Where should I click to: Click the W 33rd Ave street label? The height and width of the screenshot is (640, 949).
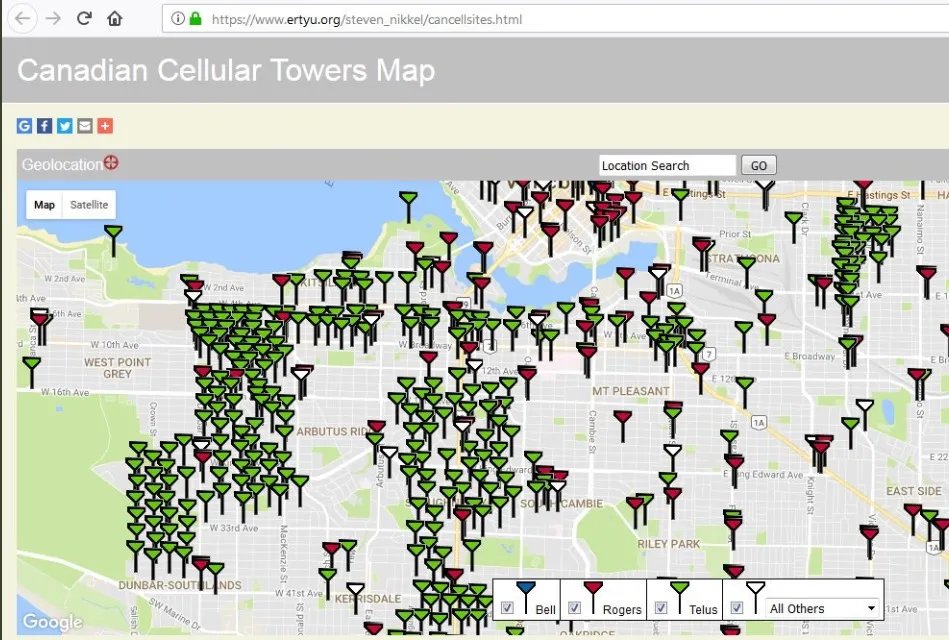click(234, 528)
